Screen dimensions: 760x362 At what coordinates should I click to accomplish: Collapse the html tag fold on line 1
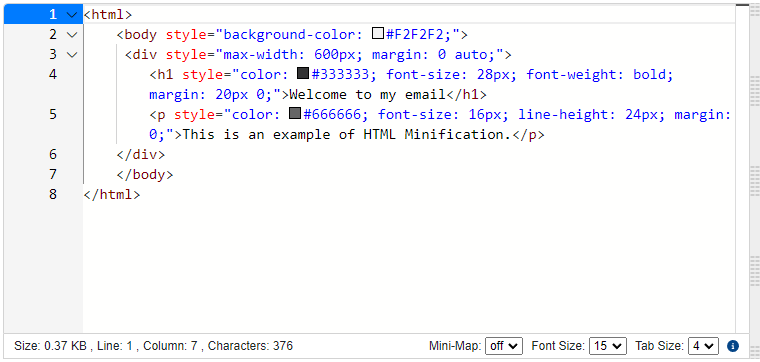72,15
